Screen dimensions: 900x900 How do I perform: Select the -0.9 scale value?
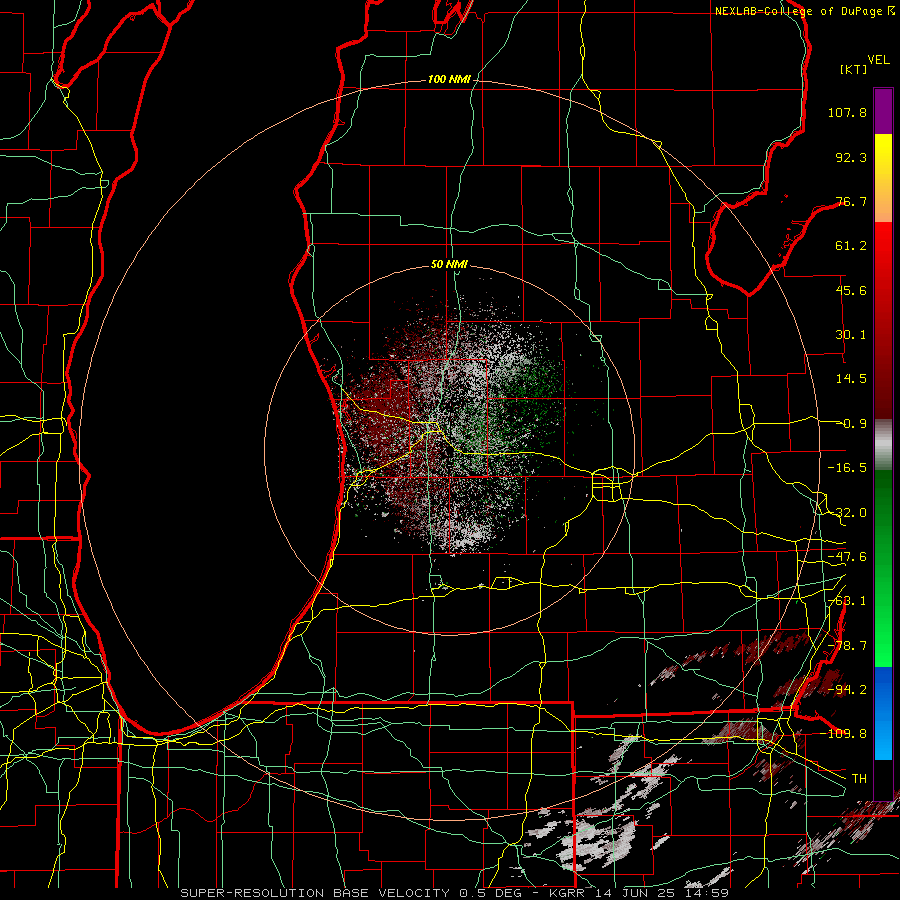(x=851, y=424)
